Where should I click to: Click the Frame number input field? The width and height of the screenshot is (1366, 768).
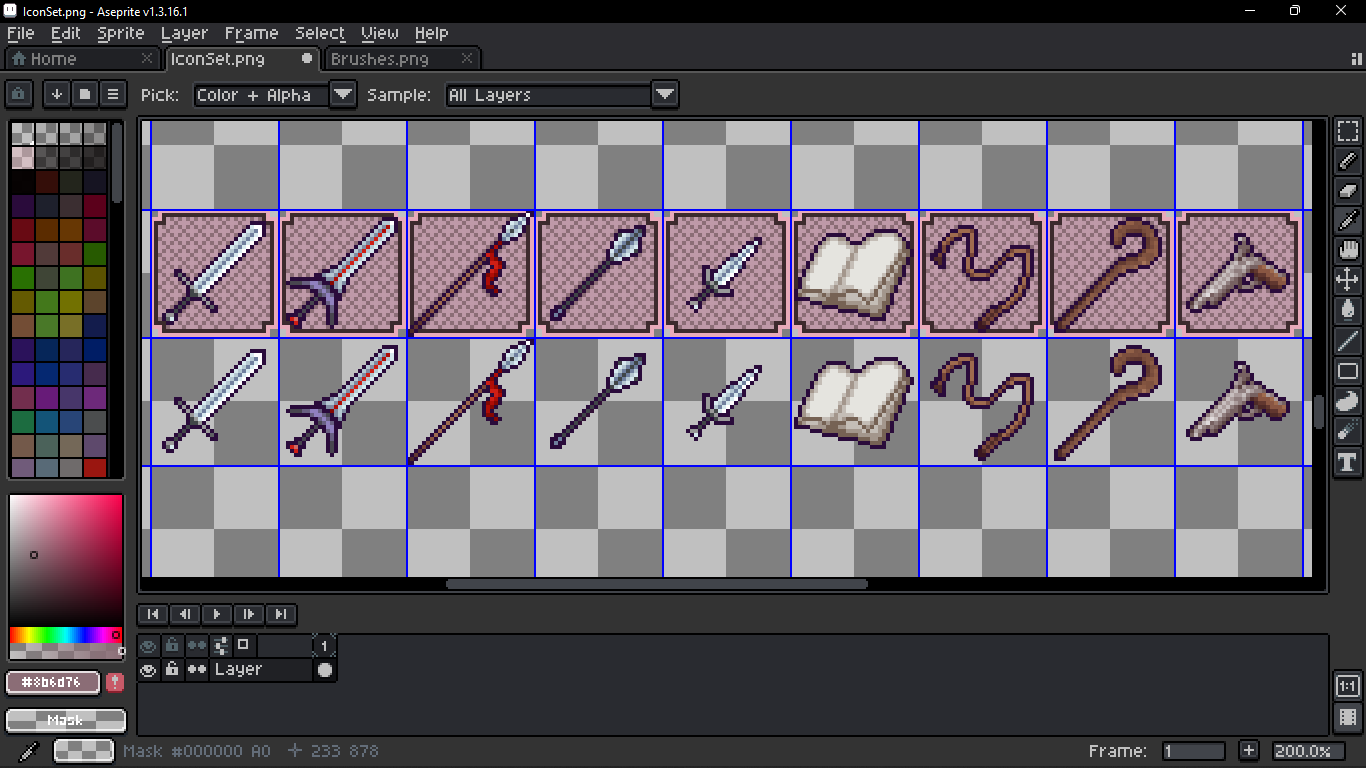pos(1194,751)
